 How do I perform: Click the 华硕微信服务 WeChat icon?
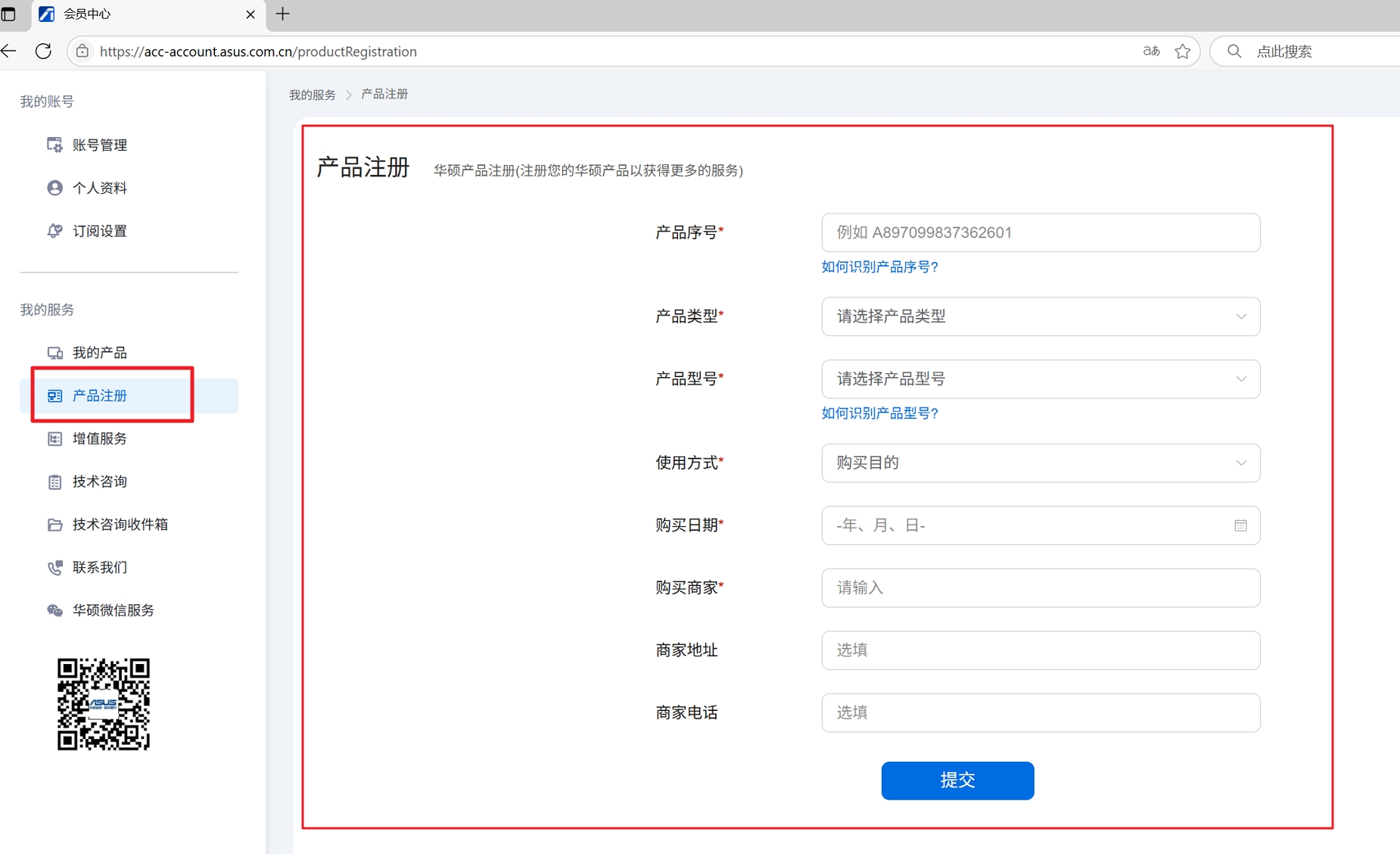(54, 610)
